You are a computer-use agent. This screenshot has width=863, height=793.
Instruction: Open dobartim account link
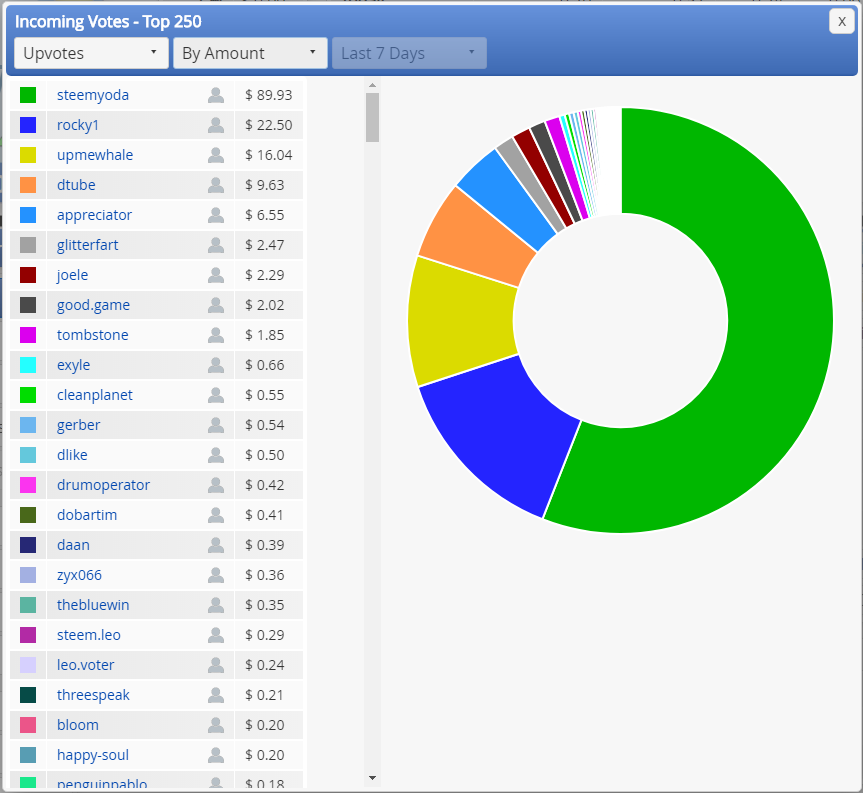(x=87, y=515)
